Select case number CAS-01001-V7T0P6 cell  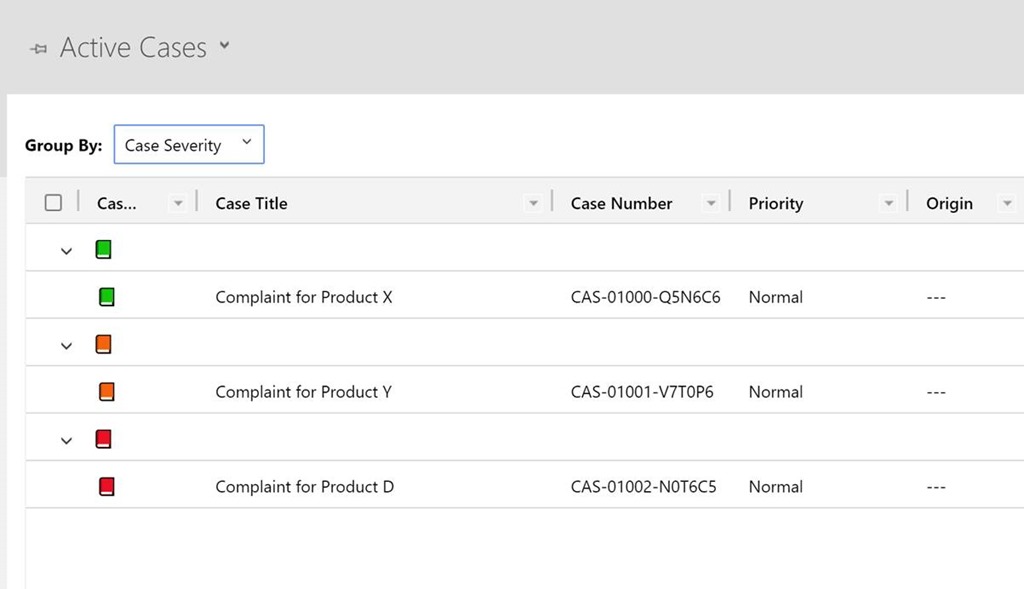[x=642, y=392]
